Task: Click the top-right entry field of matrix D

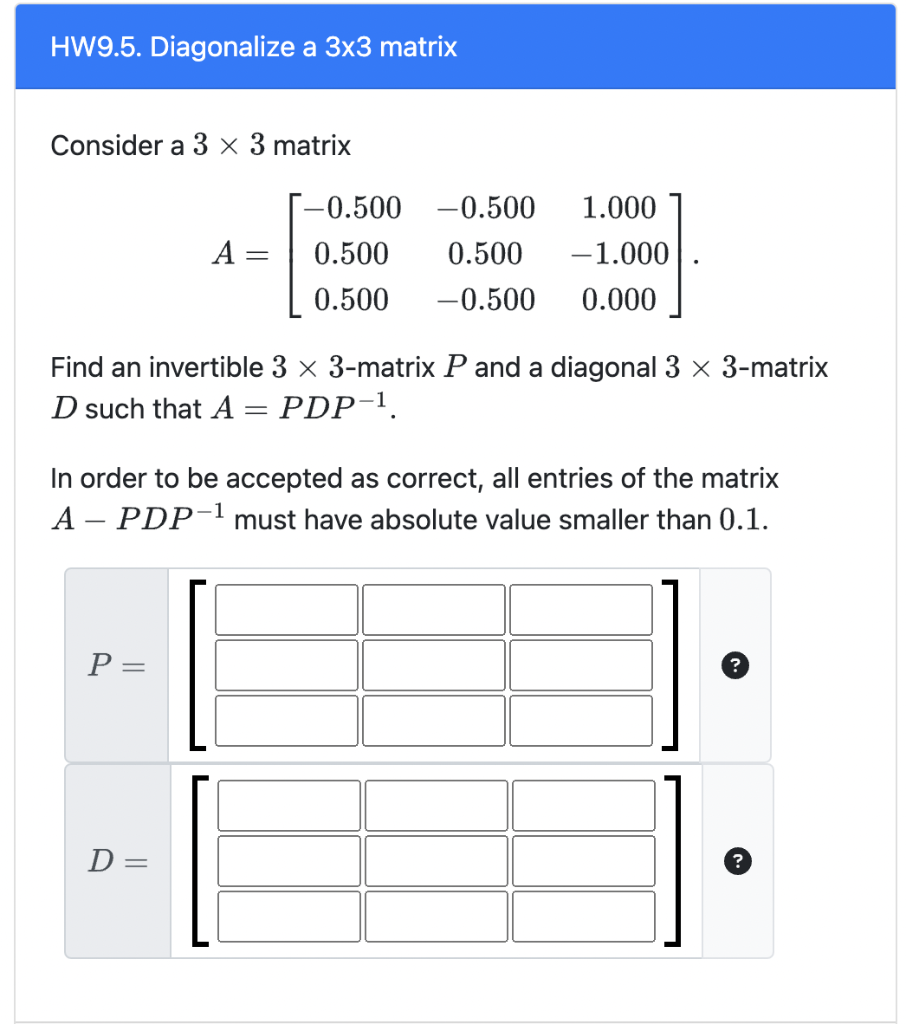Action: 582,805
